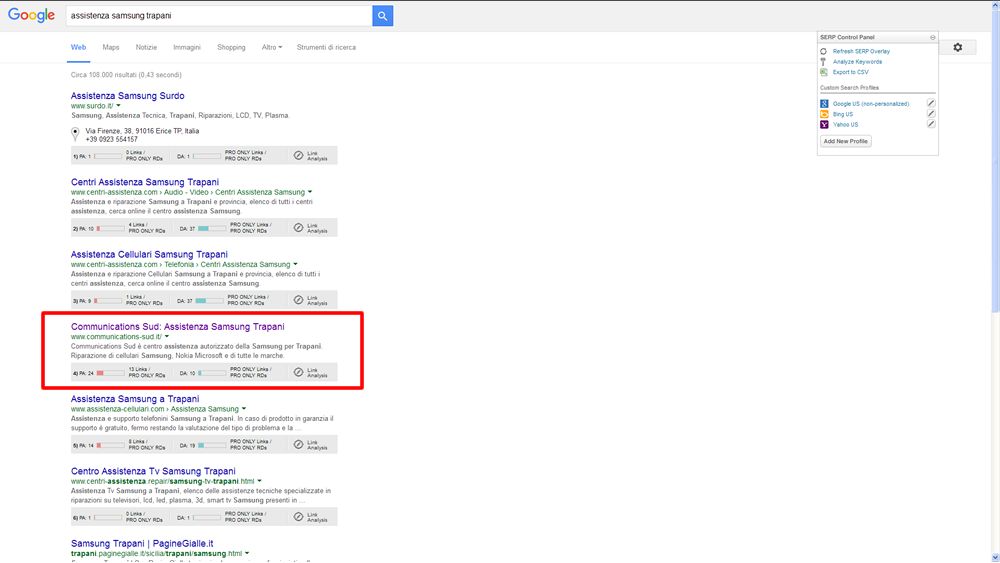Open Link Analysis for Assistenza Samsung Surdo

(311, 156)
